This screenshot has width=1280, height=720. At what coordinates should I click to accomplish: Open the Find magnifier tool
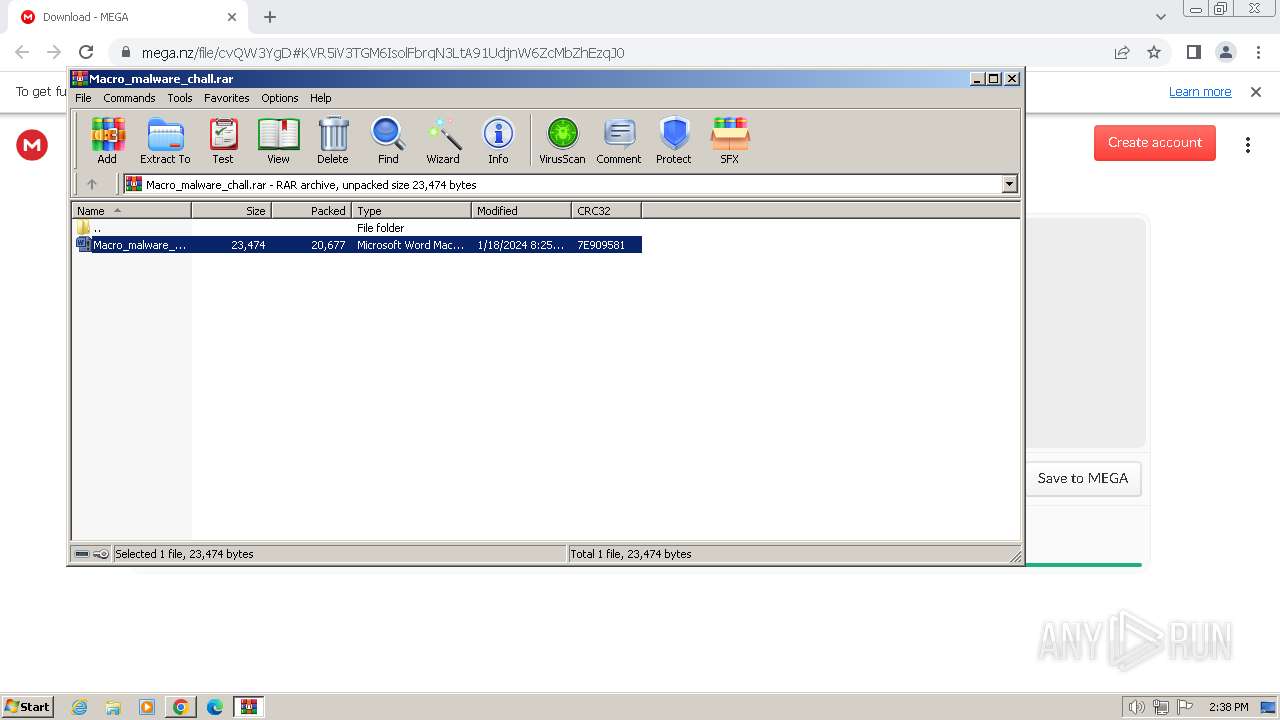point(388,140)
